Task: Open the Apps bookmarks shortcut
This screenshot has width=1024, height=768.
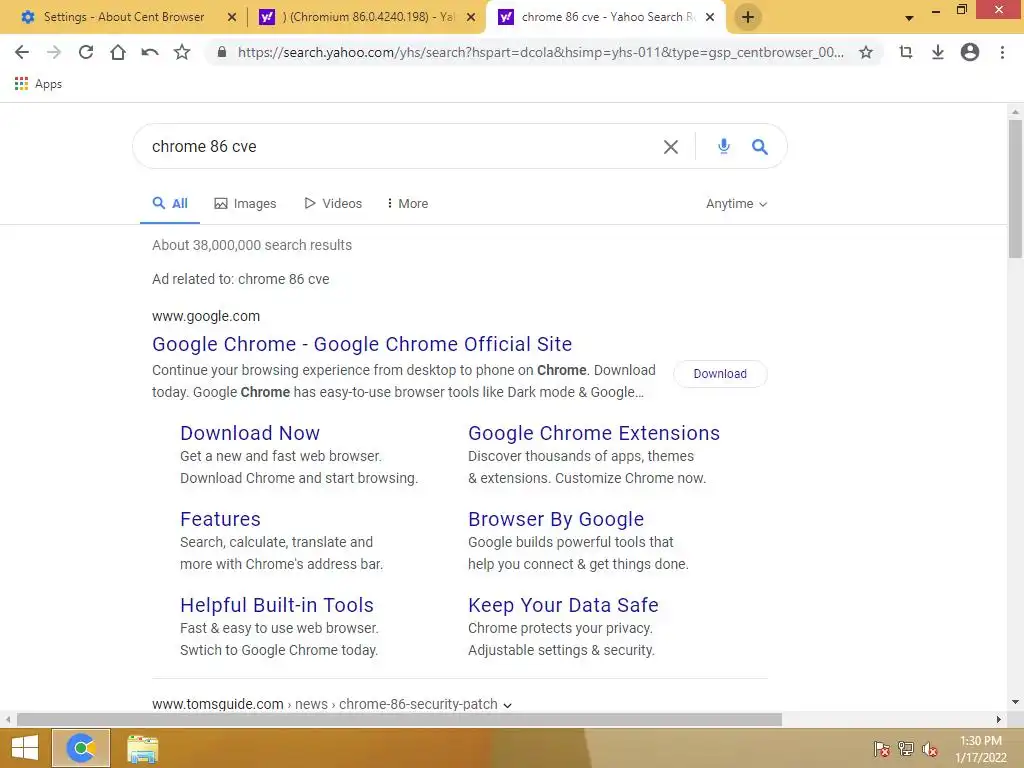Action: 38,84
